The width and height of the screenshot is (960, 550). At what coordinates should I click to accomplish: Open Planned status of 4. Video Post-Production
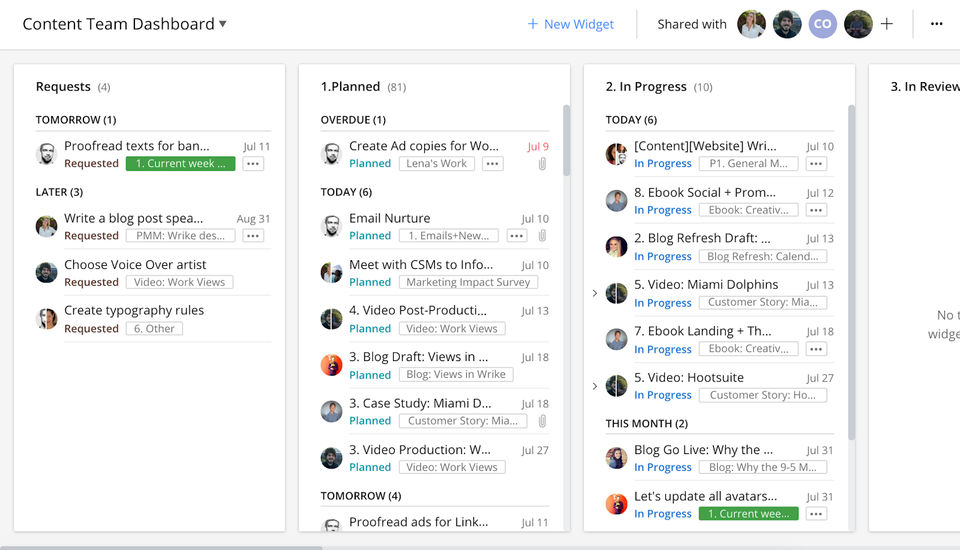pyautogui.click(x=370, y=329)
